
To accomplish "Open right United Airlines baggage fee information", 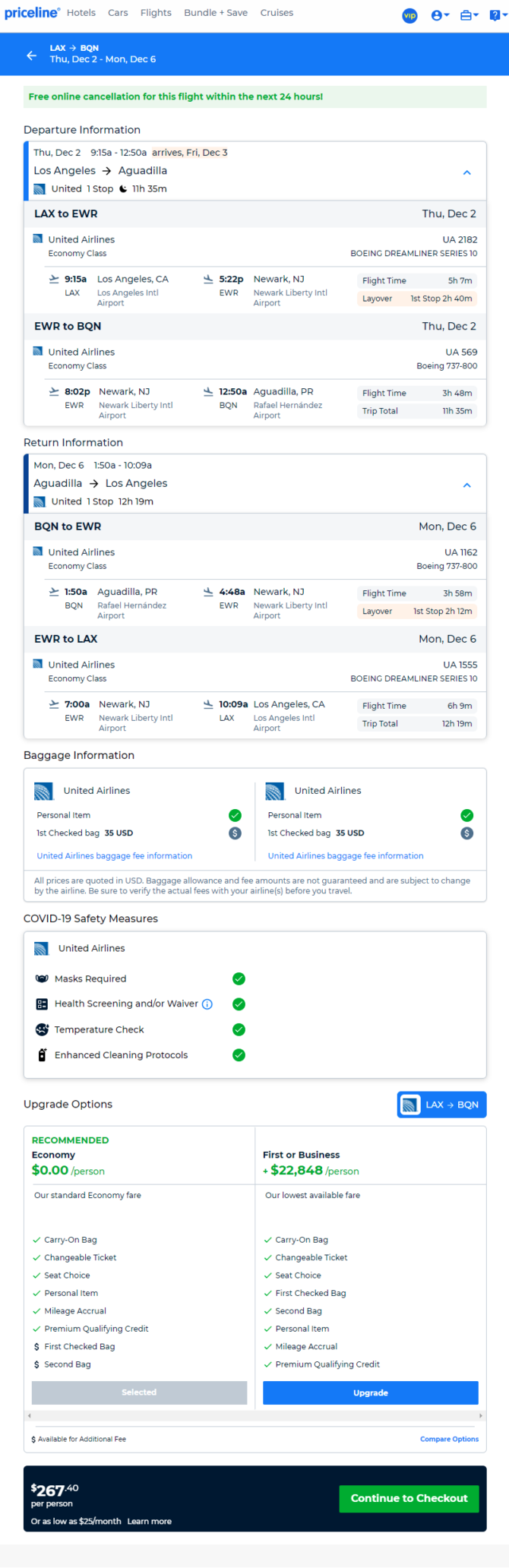I will pos(346,856).
